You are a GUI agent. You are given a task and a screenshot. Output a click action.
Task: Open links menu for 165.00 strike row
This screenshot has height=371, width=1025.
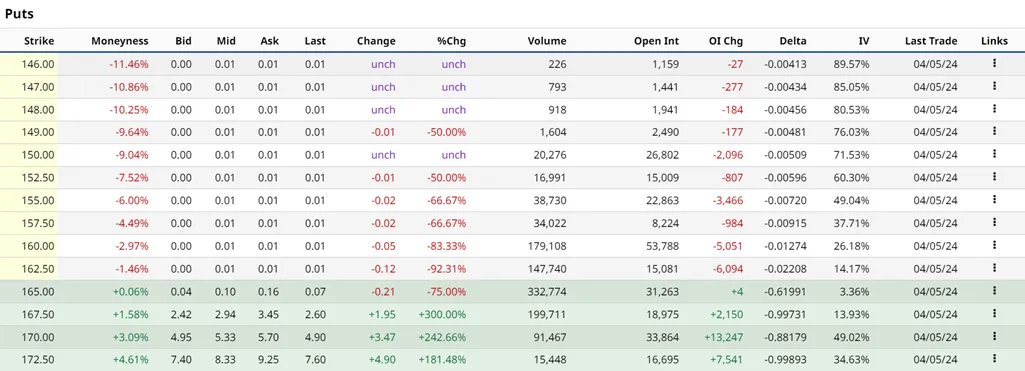(994, 291)
